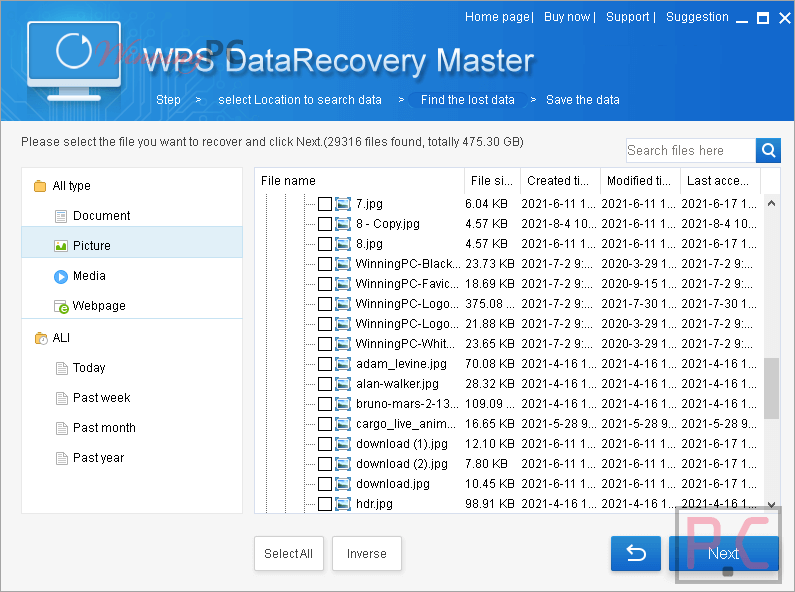Click the All type folder icon
This screenshot has height=592, width=795.
pos(40,186)
